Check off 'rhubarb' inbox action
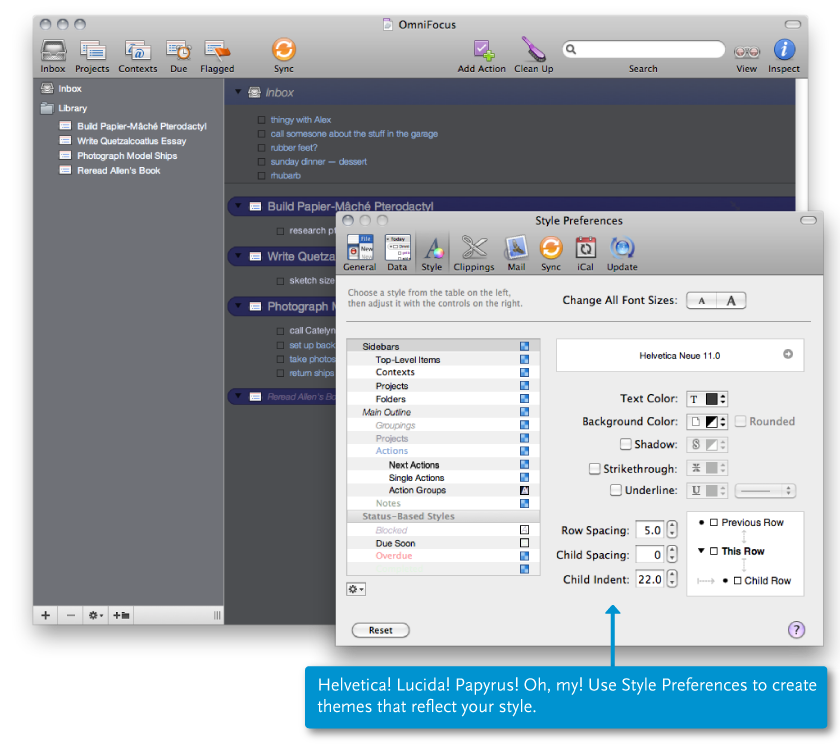 point(261,176)
